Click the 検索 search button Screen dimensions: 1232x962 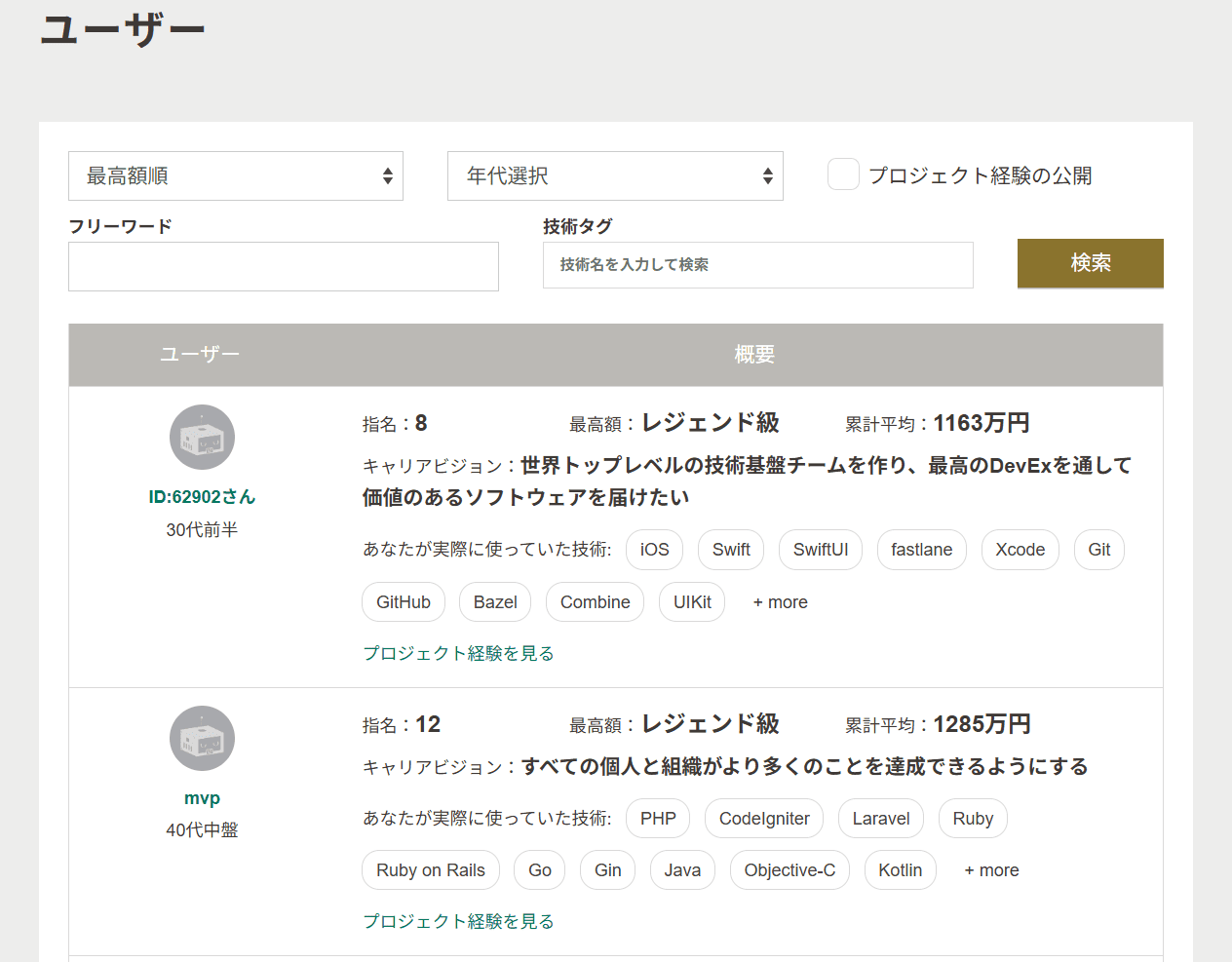click(x=1090, y=263)
